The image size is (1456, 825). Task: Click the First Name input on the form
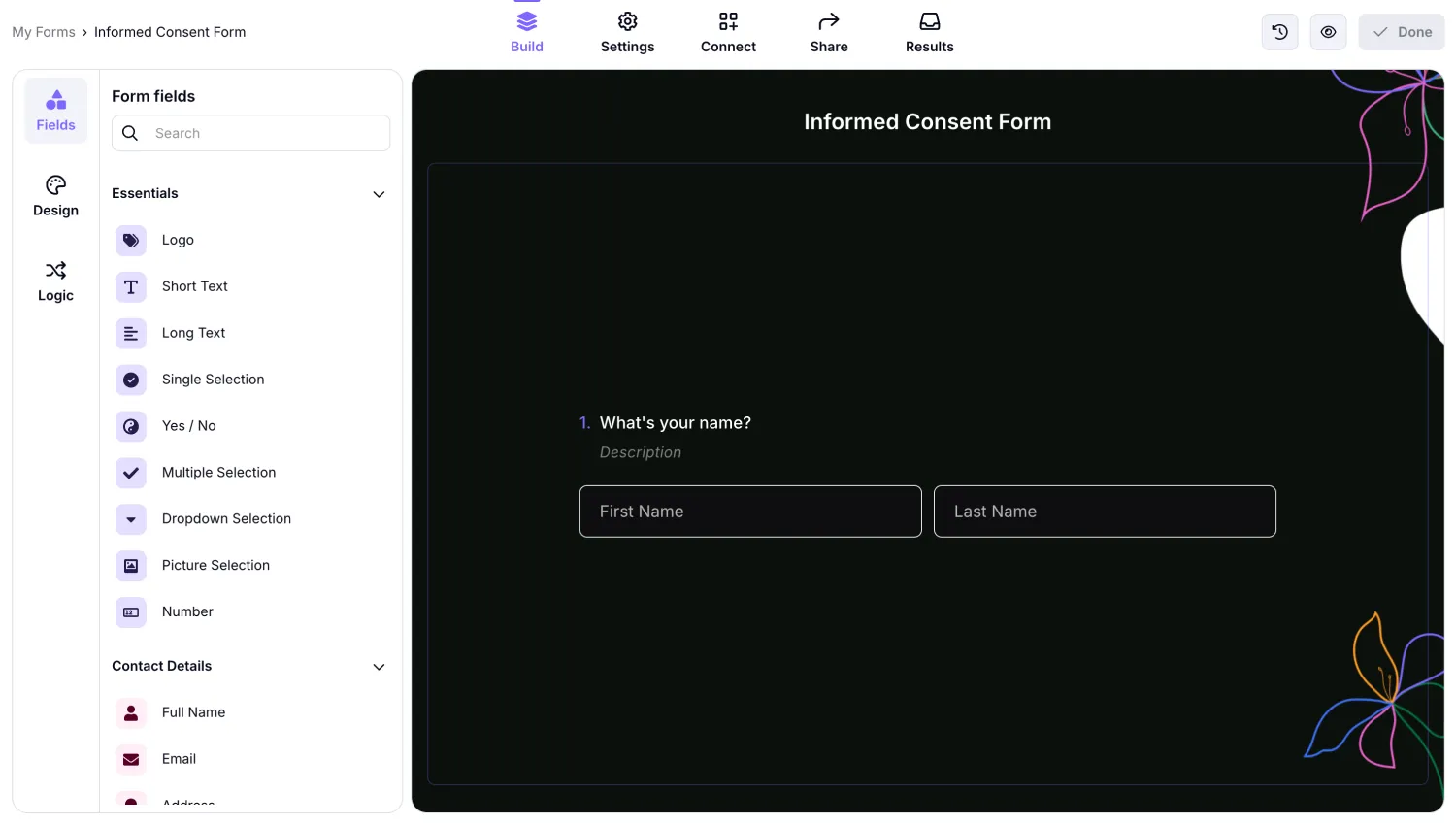pos(749,511)
